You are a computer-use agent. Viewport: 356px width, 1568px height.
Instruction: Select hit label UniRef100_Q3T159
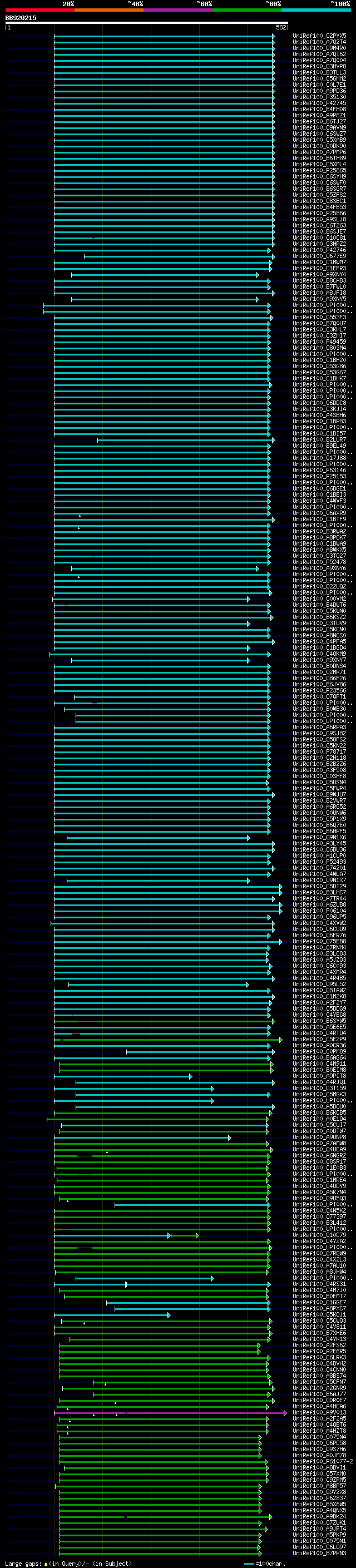(x=319, y=1089)
